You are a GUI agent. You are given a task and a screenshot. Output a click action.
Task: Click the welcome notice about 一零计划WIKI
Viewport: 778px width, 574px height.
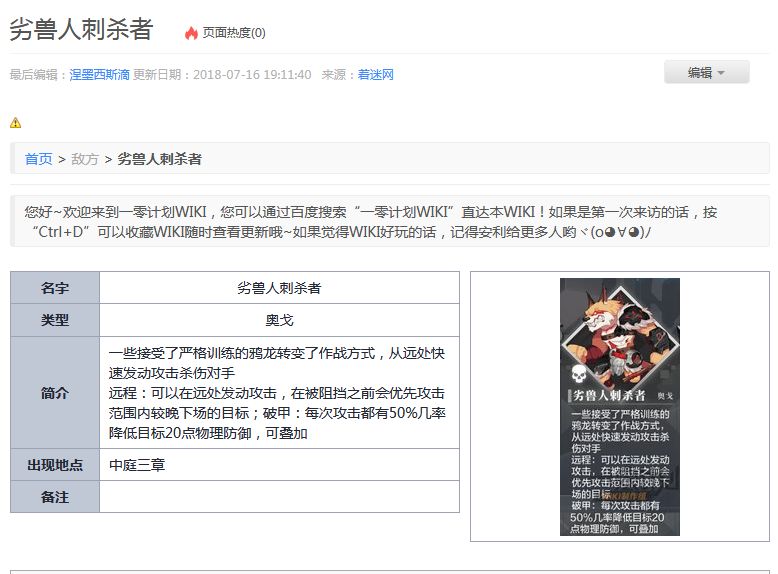390,221
